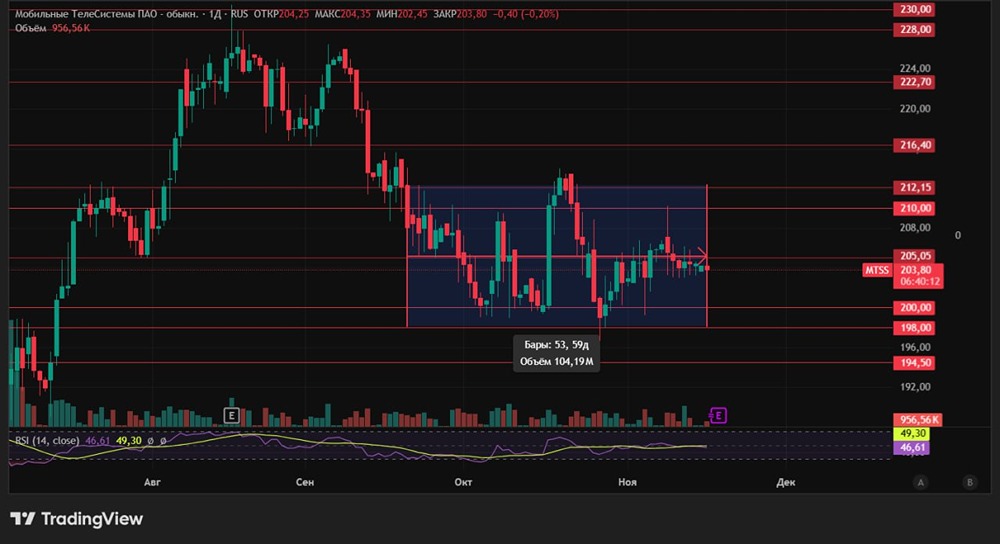Screen dimensions: 1000x544
Task: Click the A auto-scale button
Action: [920, 482]
